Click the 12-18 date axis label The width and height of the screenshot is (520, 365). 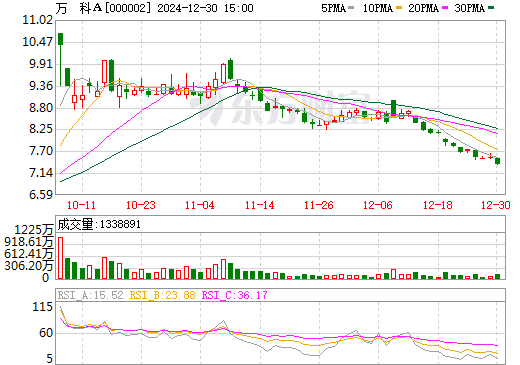click(438, 205)
